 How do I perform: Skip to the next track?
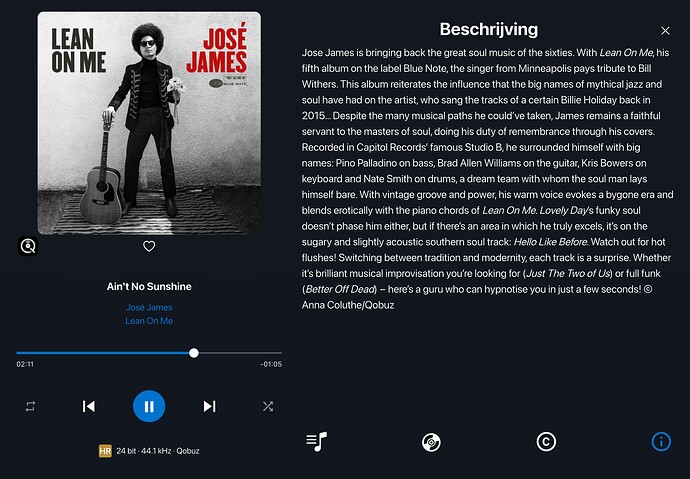point(209,406)
